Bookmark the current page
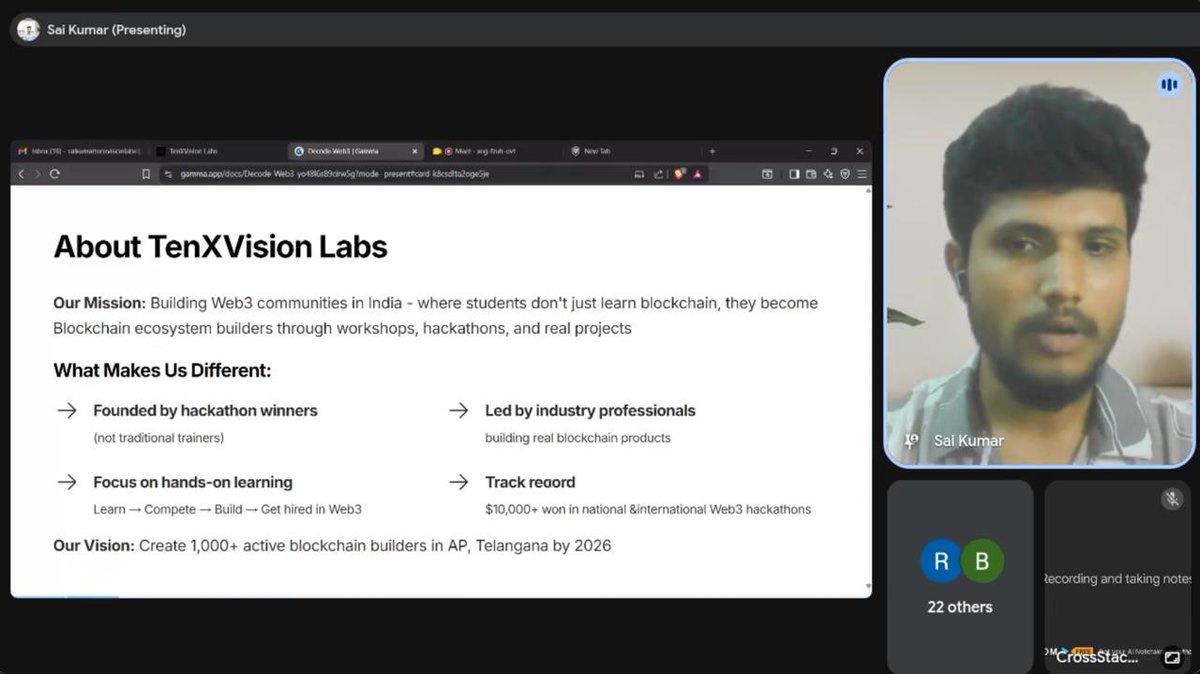The height and width of the screenshot is (674, 1200). click(146, 174)
